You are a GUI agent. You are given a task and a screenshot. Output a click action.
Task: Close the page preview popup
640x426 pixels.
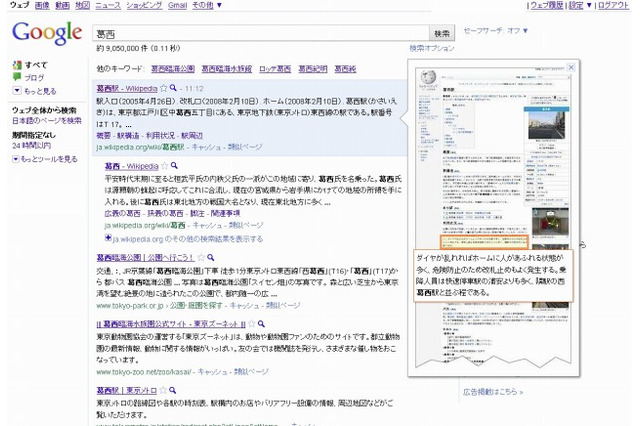click(x=571, y=67)
